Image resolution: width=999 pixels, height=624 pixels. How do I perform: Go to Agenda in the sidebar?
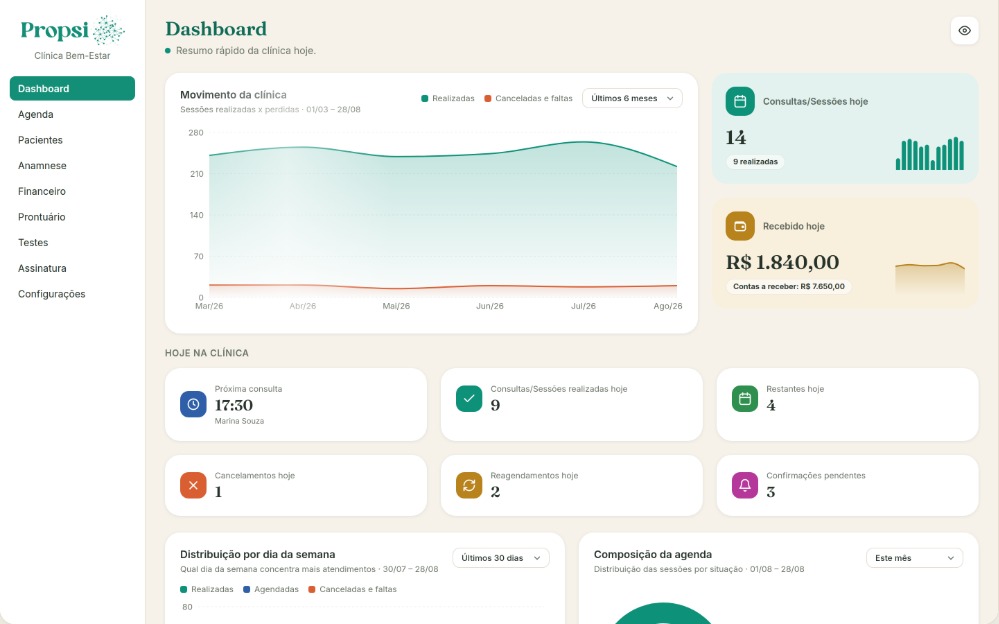click(x=72, y=115)
